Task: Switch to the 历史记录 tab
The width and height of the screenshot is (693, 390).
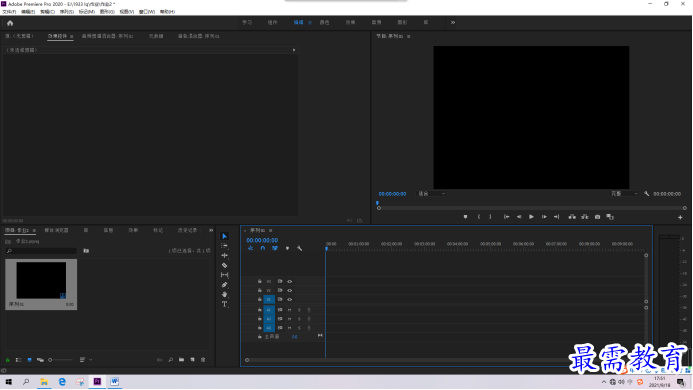Action: point(187,230)
